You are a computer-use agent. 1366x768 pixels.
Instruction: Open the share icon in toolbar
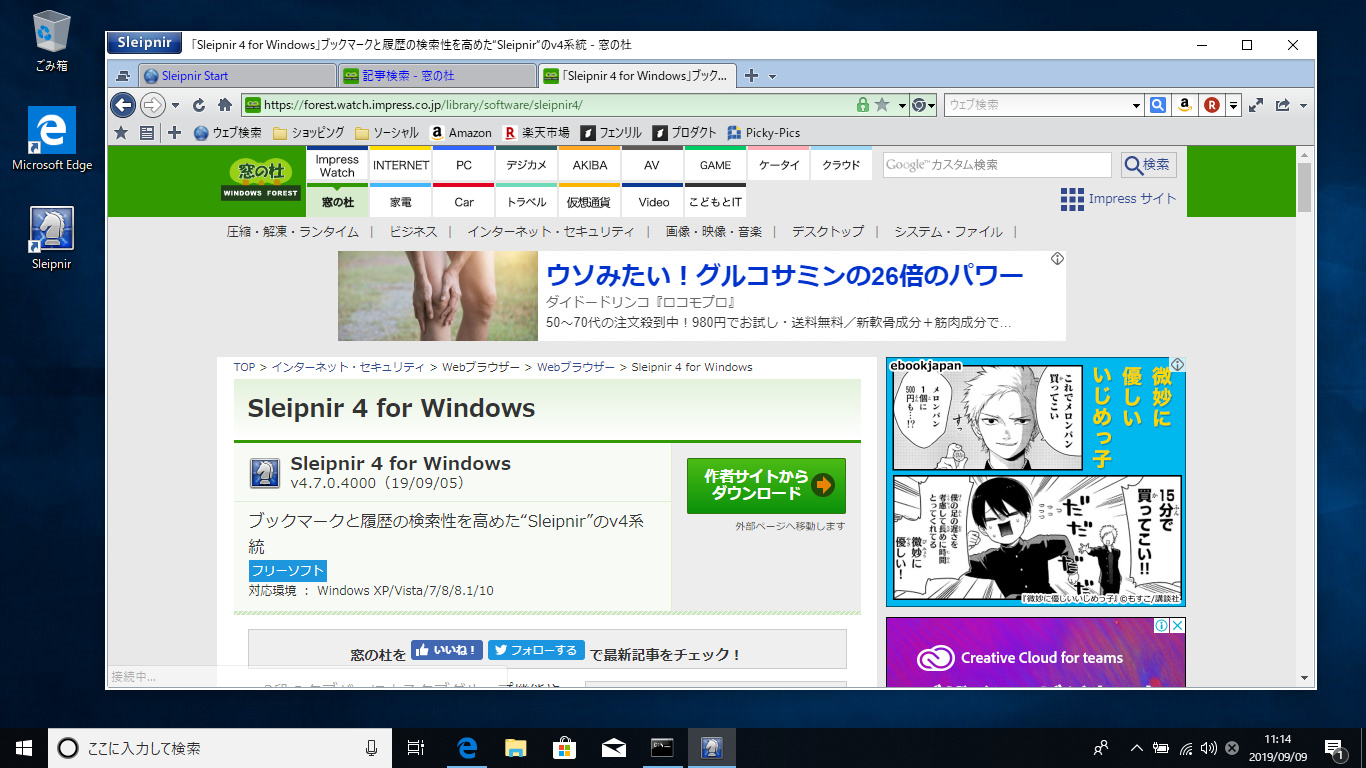tap(1283, 104)
